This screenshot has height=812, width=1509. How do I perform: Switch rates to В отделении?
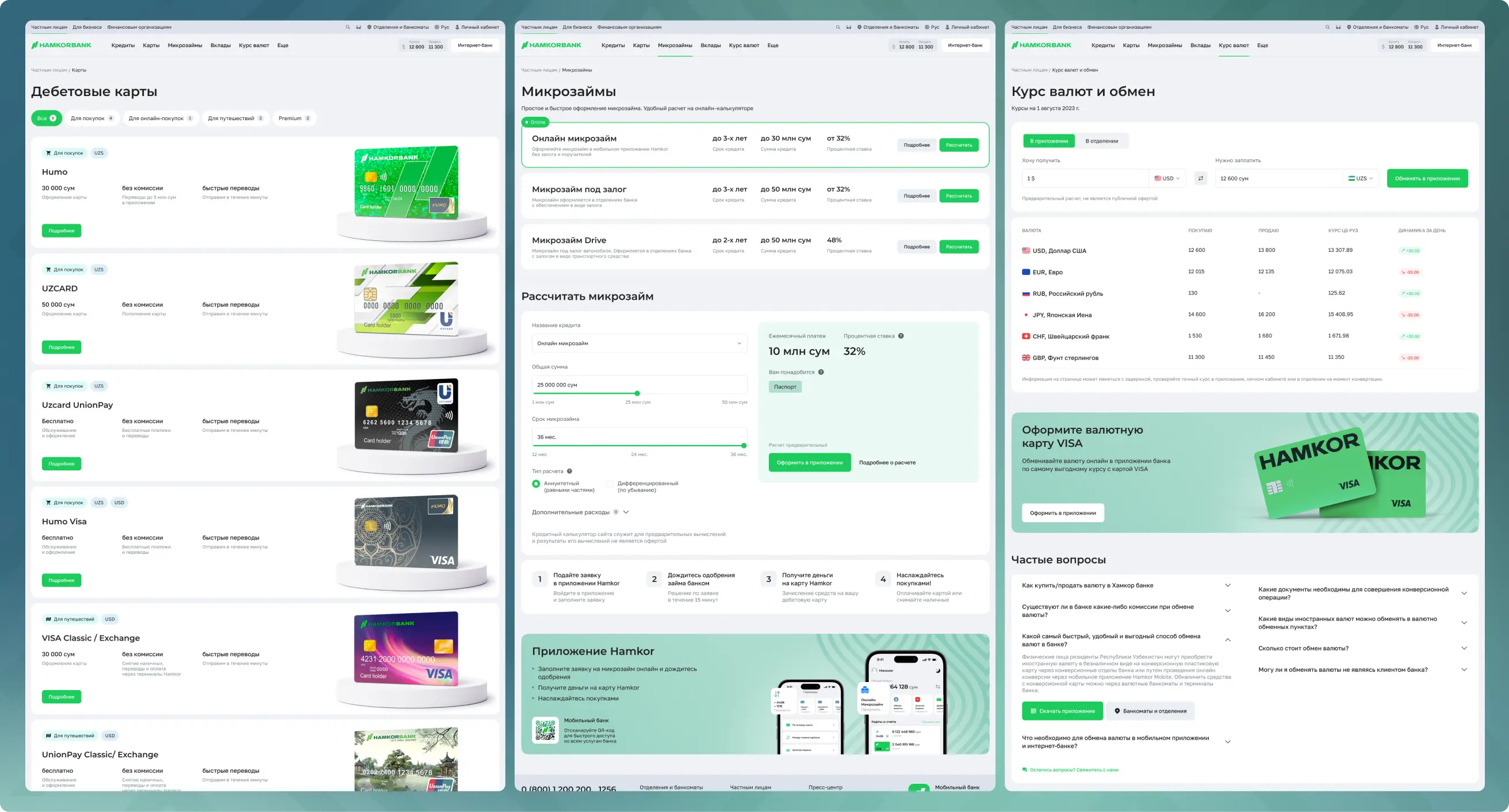click(1101, 141)
